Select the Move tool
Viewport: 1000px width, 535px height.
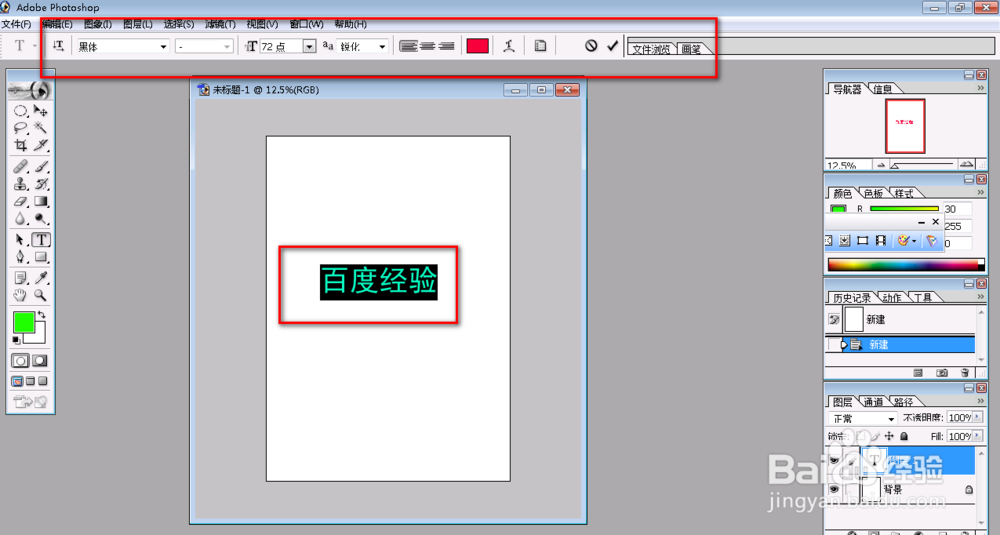[x=41, y=110]
